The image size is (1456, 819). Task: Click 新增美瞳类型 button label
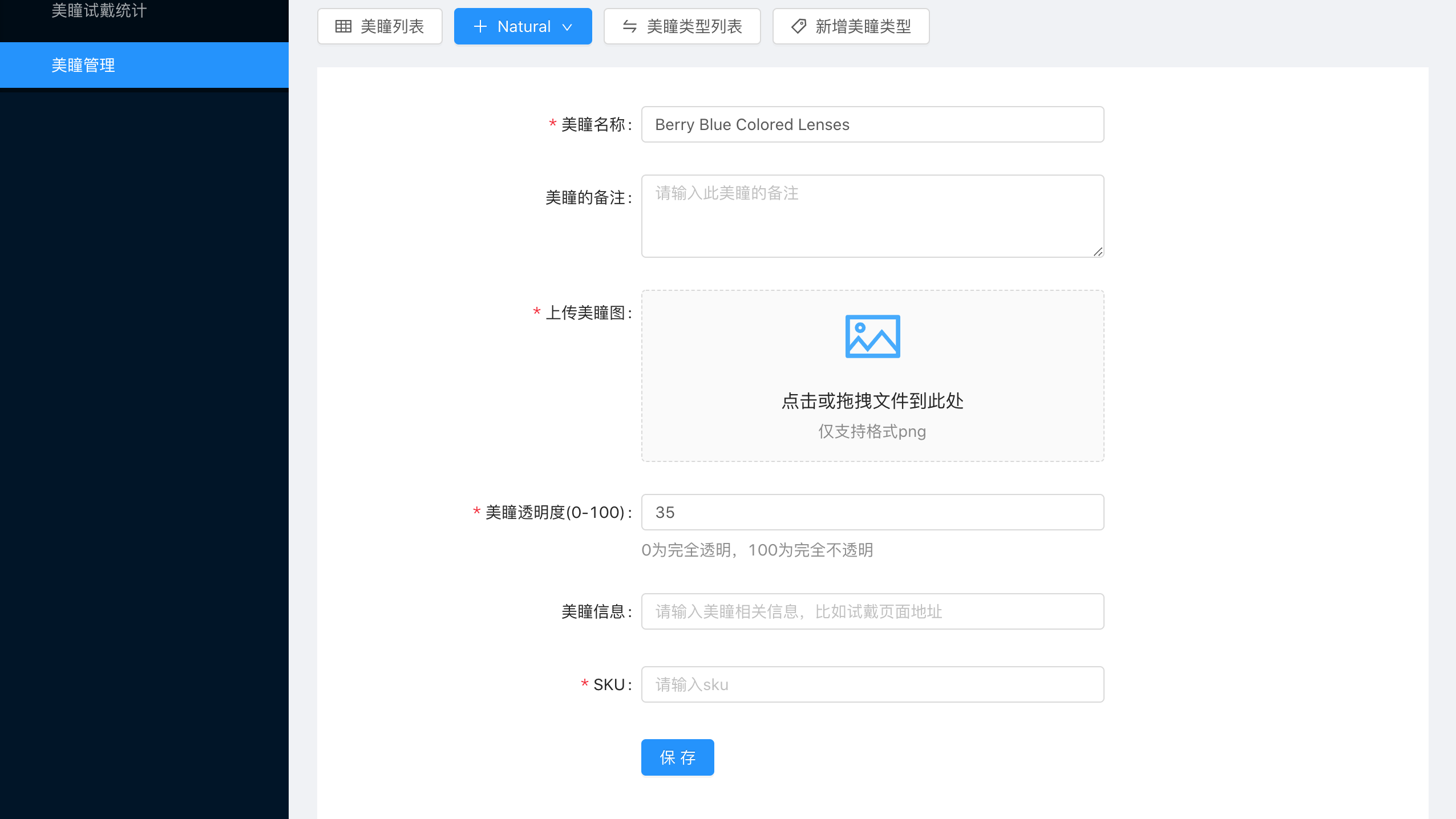point(863,26)
